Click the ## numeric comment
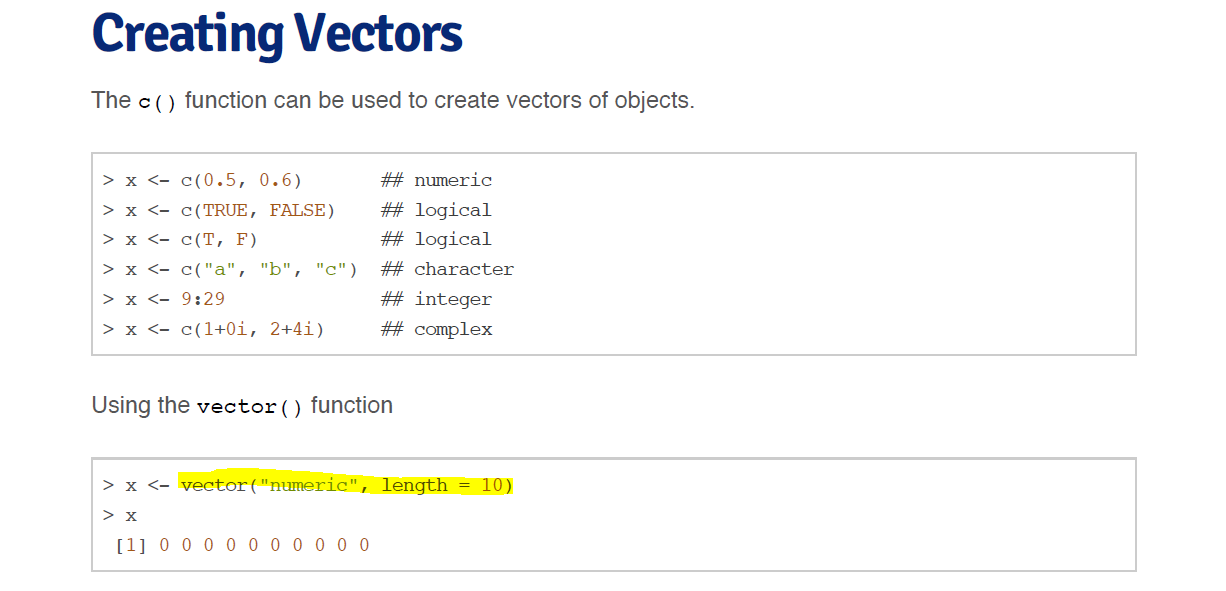 pyautogui.click(x=437, y=180)
